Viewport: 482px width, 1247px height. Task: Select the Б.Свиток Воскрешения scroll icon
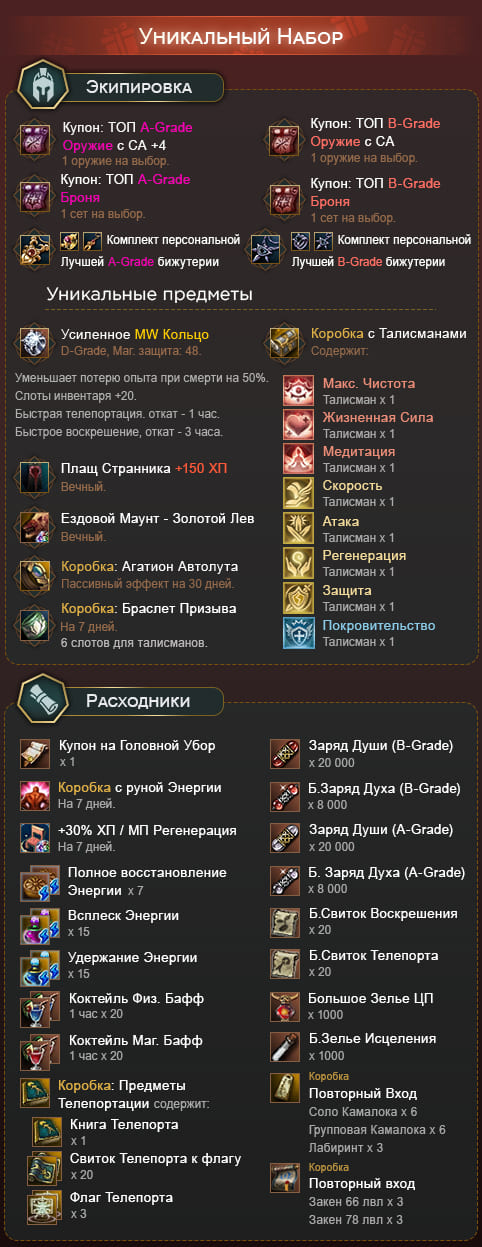click(x=286, y=921)
